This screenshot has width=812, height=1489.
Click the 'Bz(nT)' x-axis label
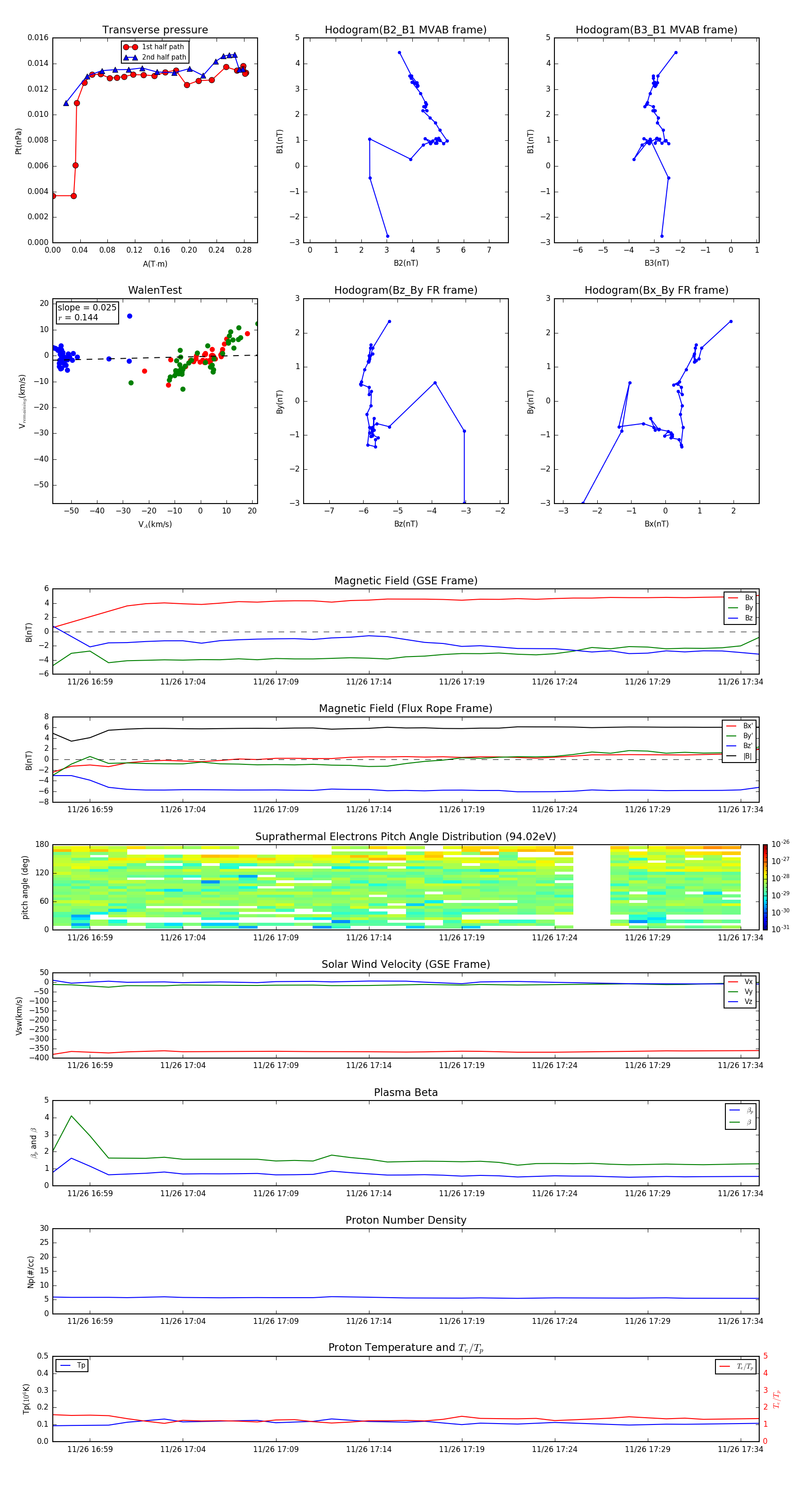pos(406,524)
